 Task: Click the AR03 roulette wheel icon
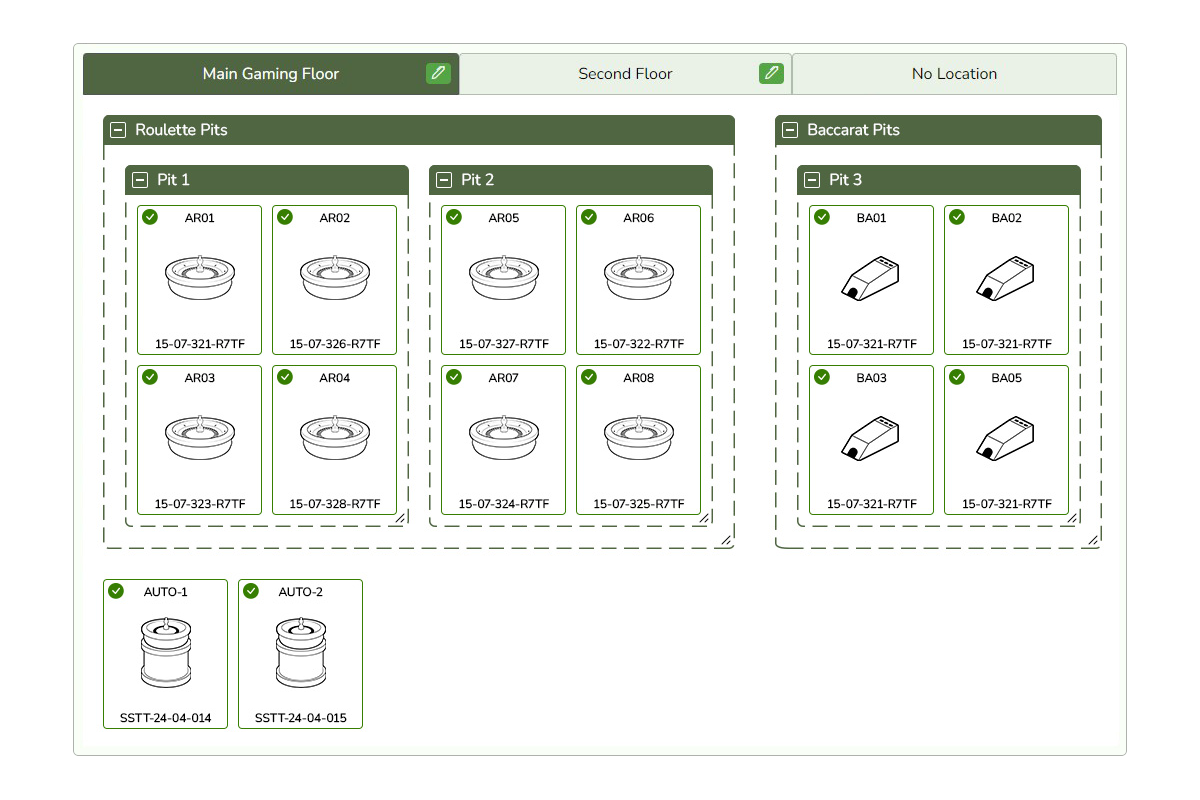(x=200, y=437)
